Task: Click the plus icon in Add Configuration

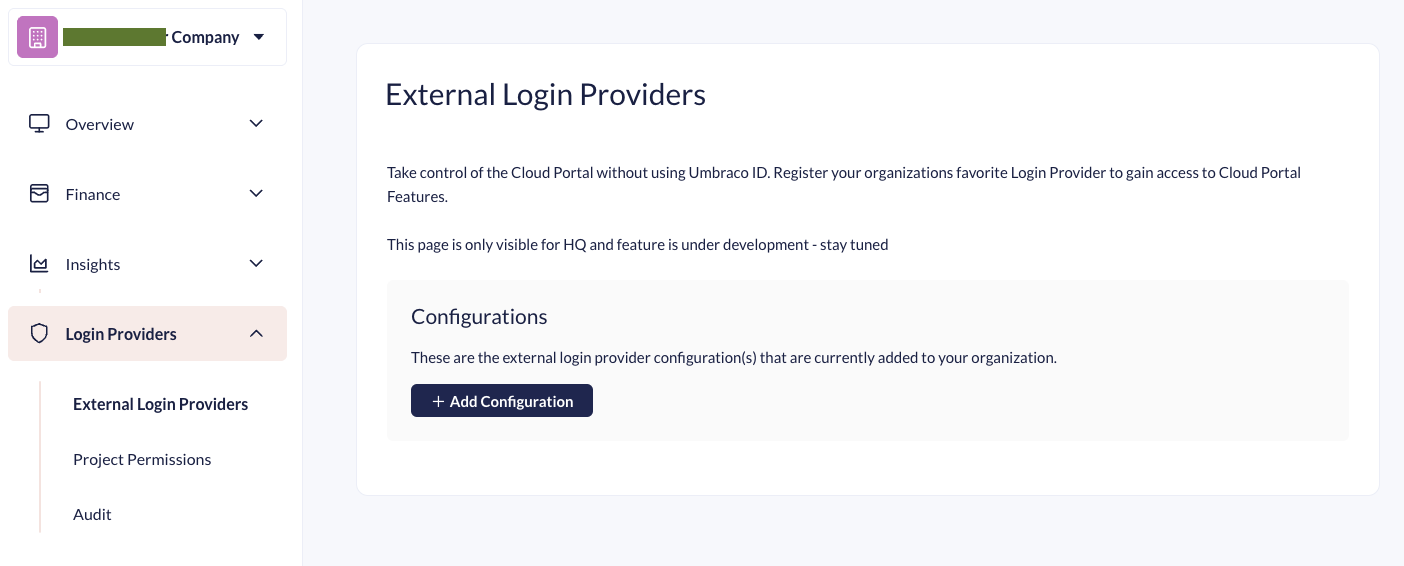Action: pyautogui.click(x=438, y=401)
